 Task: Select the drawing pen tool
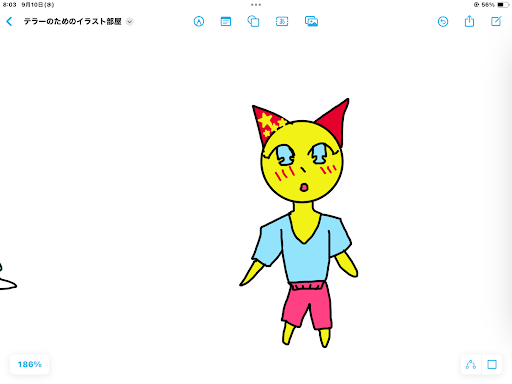pyautogui.click(x=199, y=22)
